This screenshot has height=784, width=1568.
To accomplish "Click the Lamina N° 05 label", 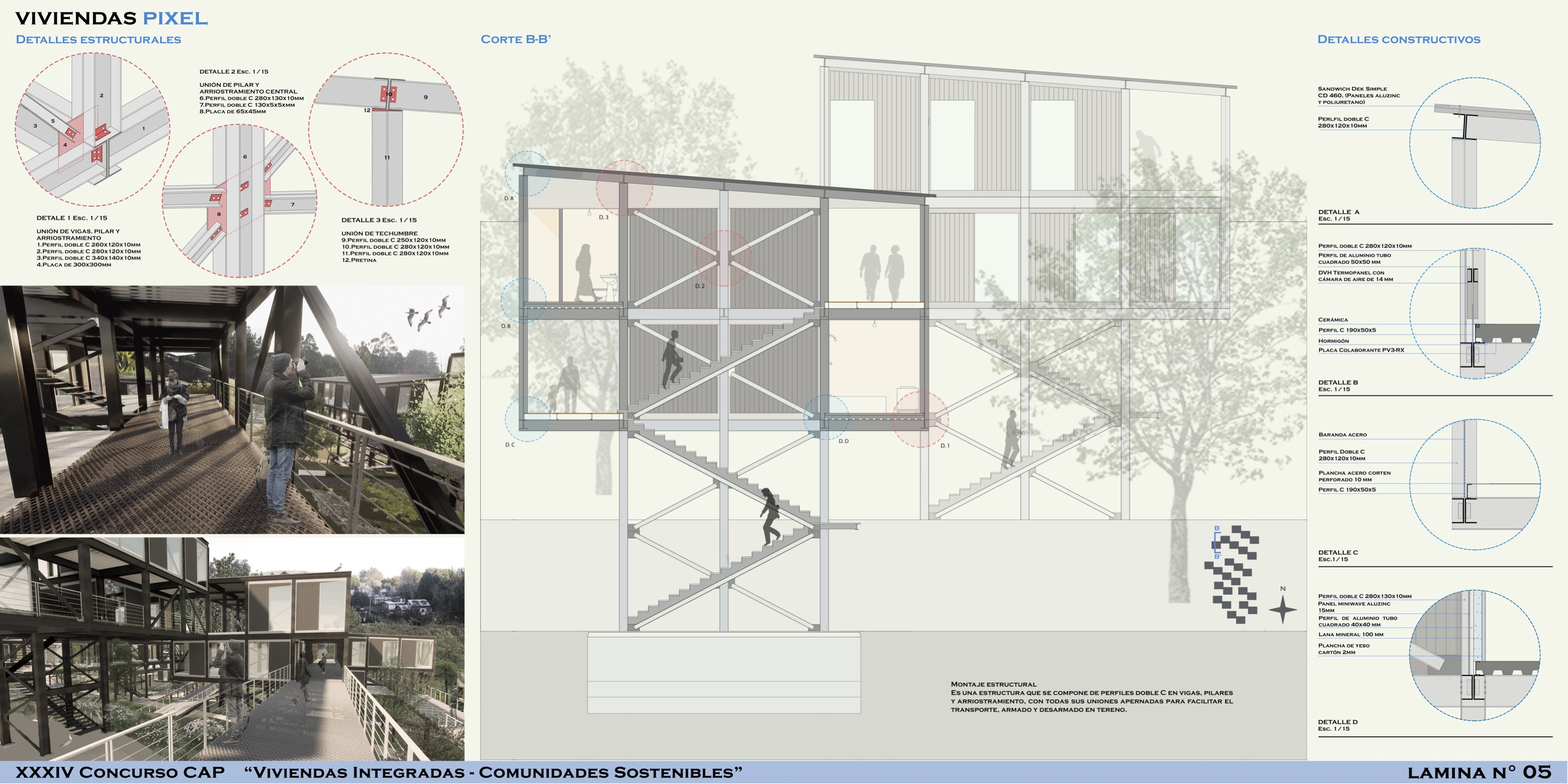I will coord(1479,772).
